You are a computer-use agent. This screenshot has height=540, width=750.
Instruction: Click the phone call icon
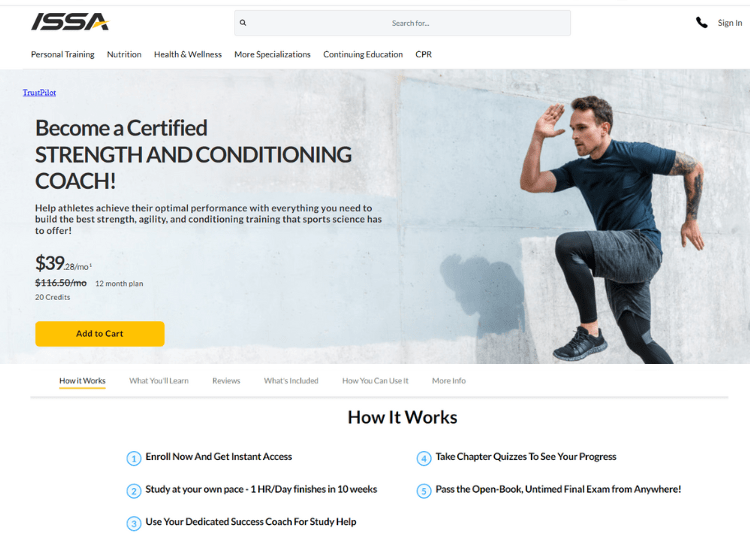(x=701, y=22)
